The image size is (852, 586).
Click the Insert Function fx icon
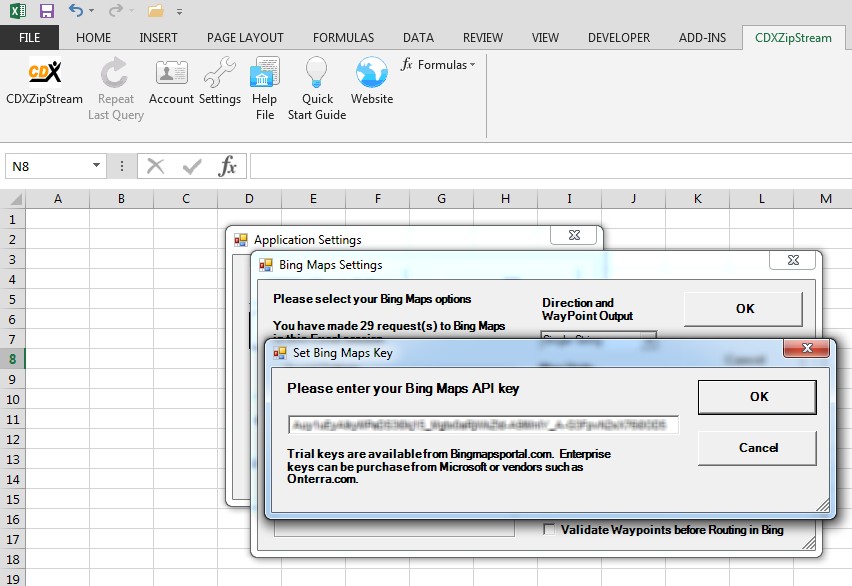coord(228,166)
